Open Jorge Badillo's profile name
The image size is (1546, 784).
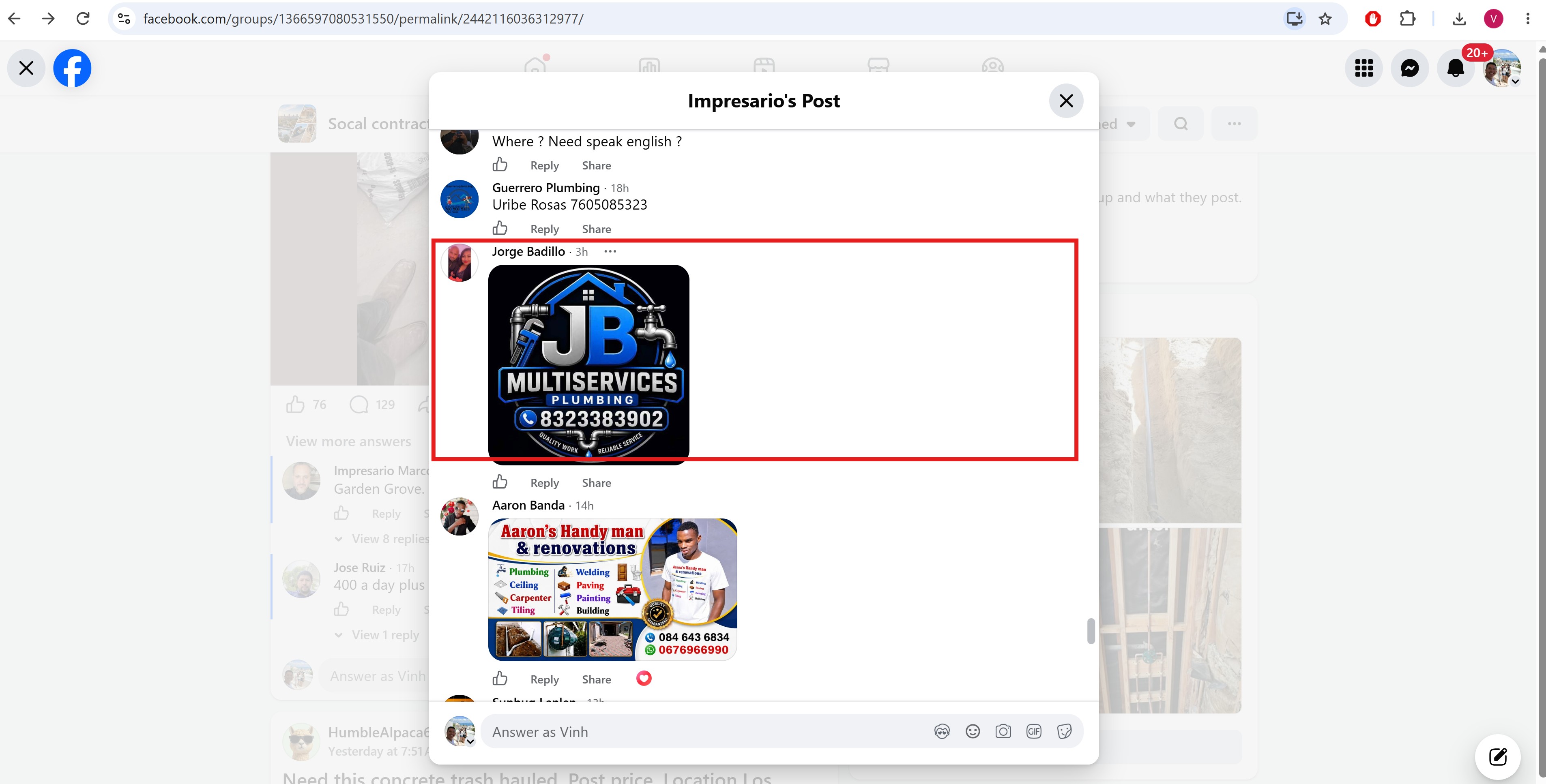click(528, 251)
